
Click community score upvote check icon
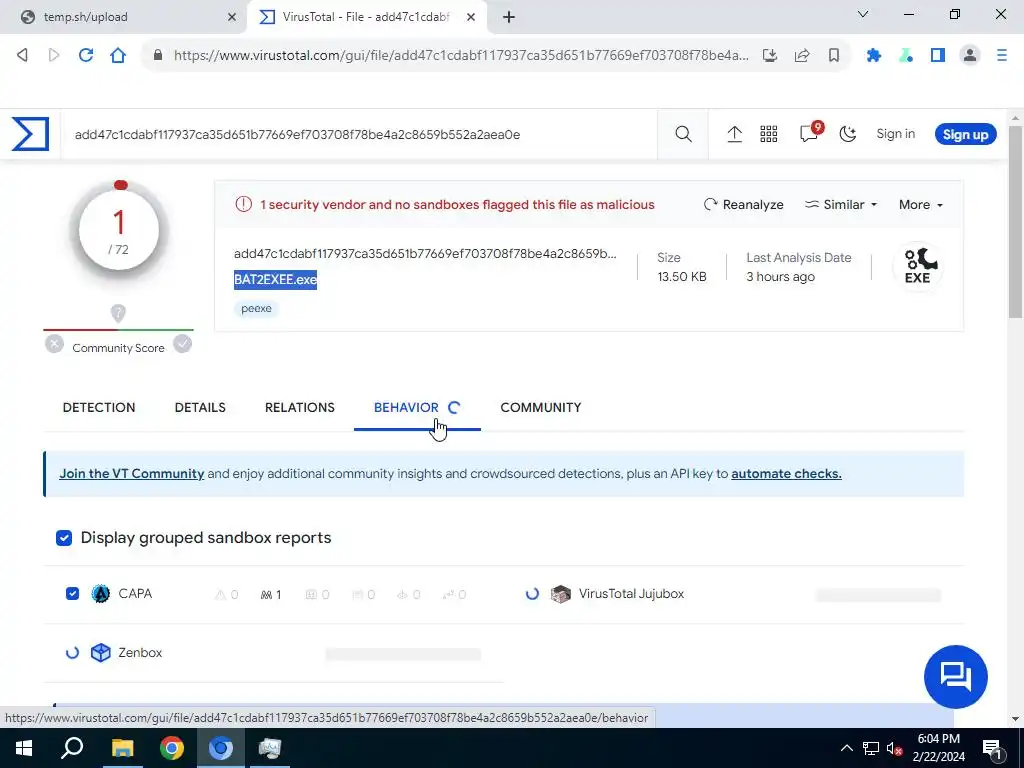183,344
